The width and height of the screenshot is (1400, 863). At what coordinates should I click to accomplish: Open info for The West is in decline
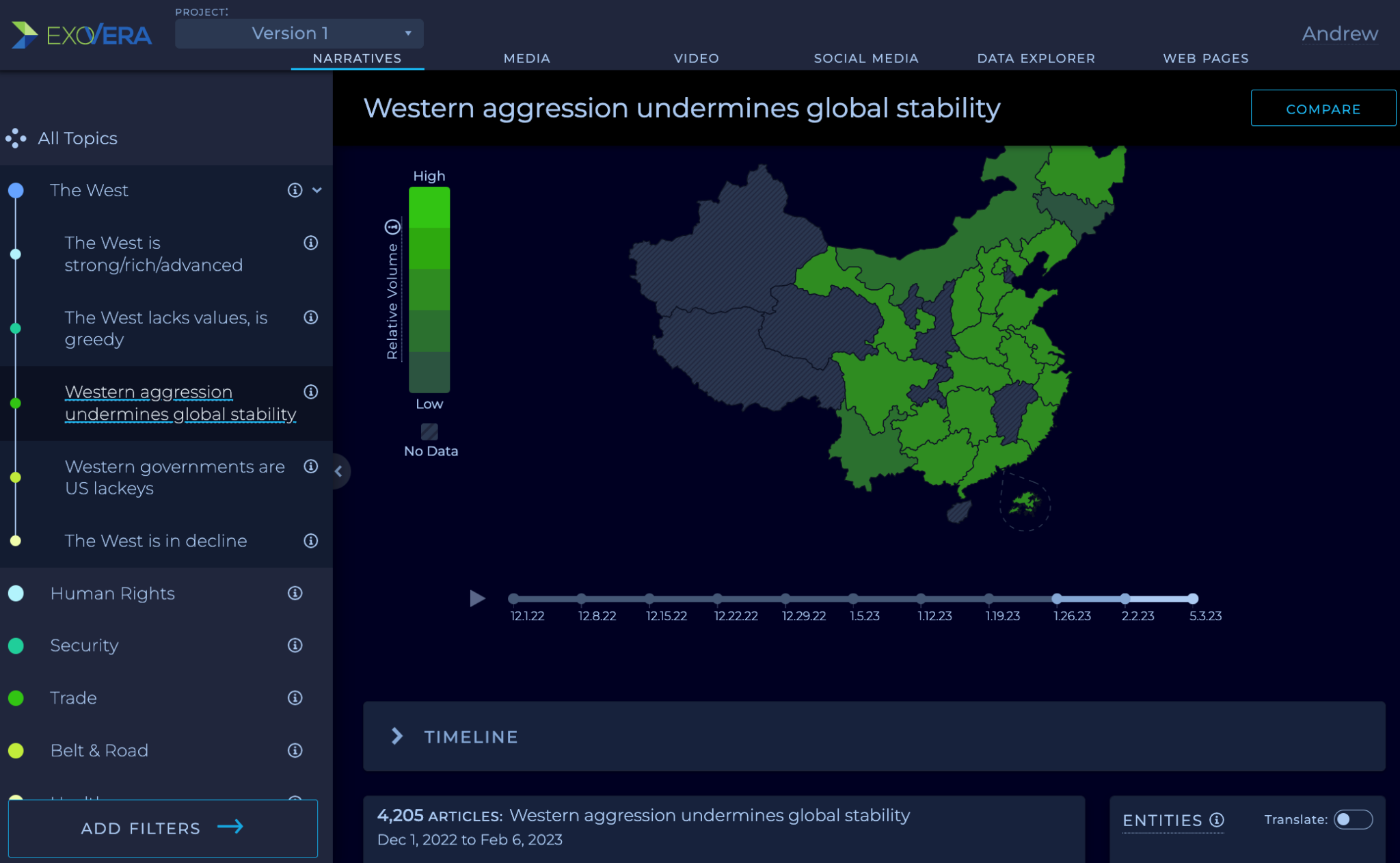310,541
